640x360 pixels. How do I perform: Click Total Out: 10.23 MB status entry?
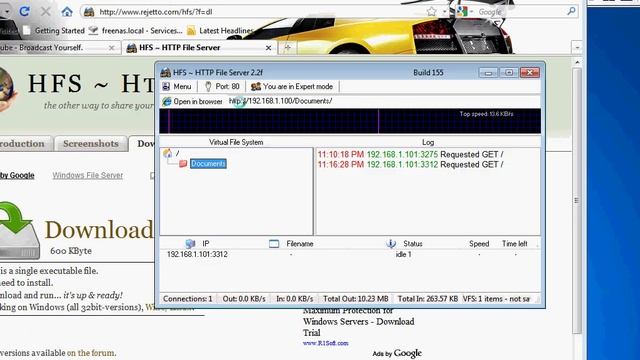point(356,299)
